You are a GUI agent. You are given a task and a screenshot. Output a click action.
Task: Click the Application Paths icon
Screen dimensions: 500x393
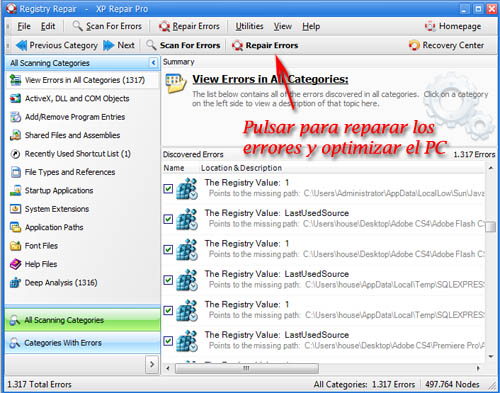15,227
